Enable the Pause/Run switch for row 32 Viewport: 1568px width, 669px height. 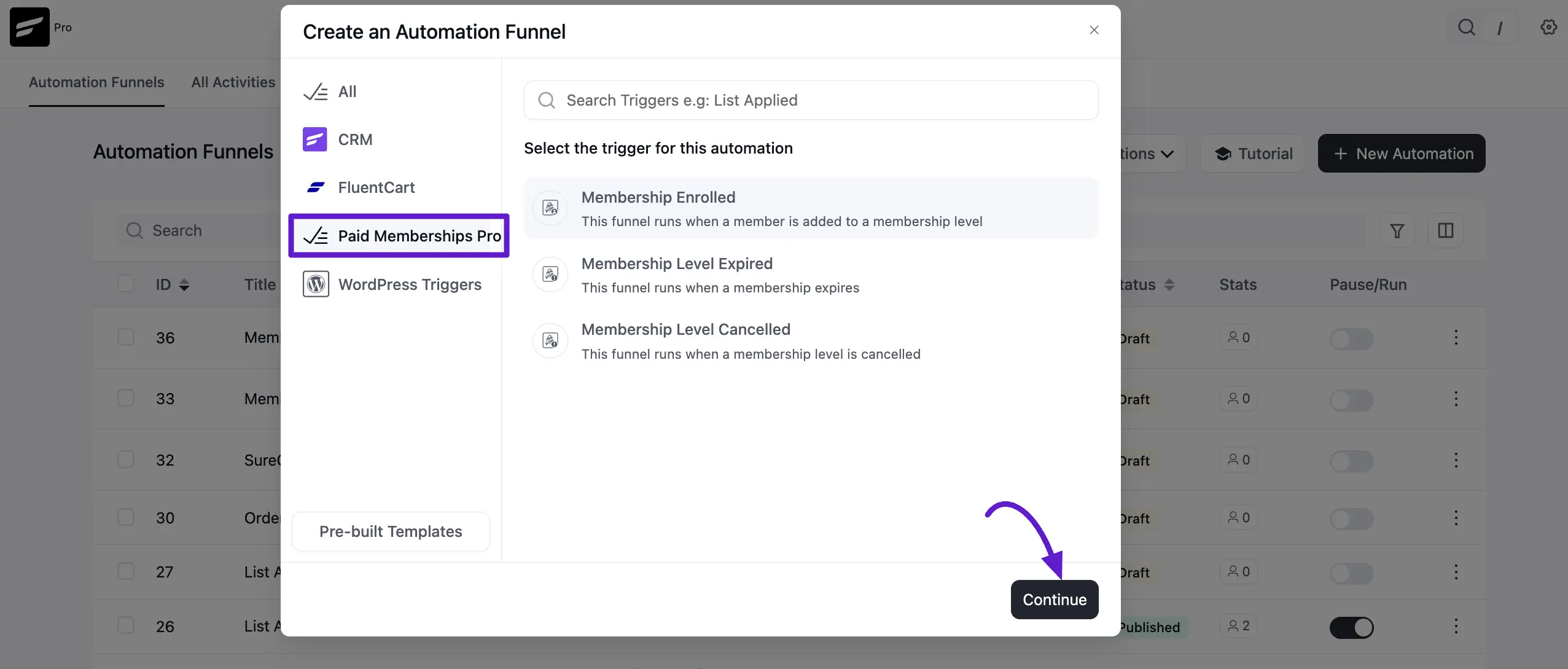point(1351,461)
